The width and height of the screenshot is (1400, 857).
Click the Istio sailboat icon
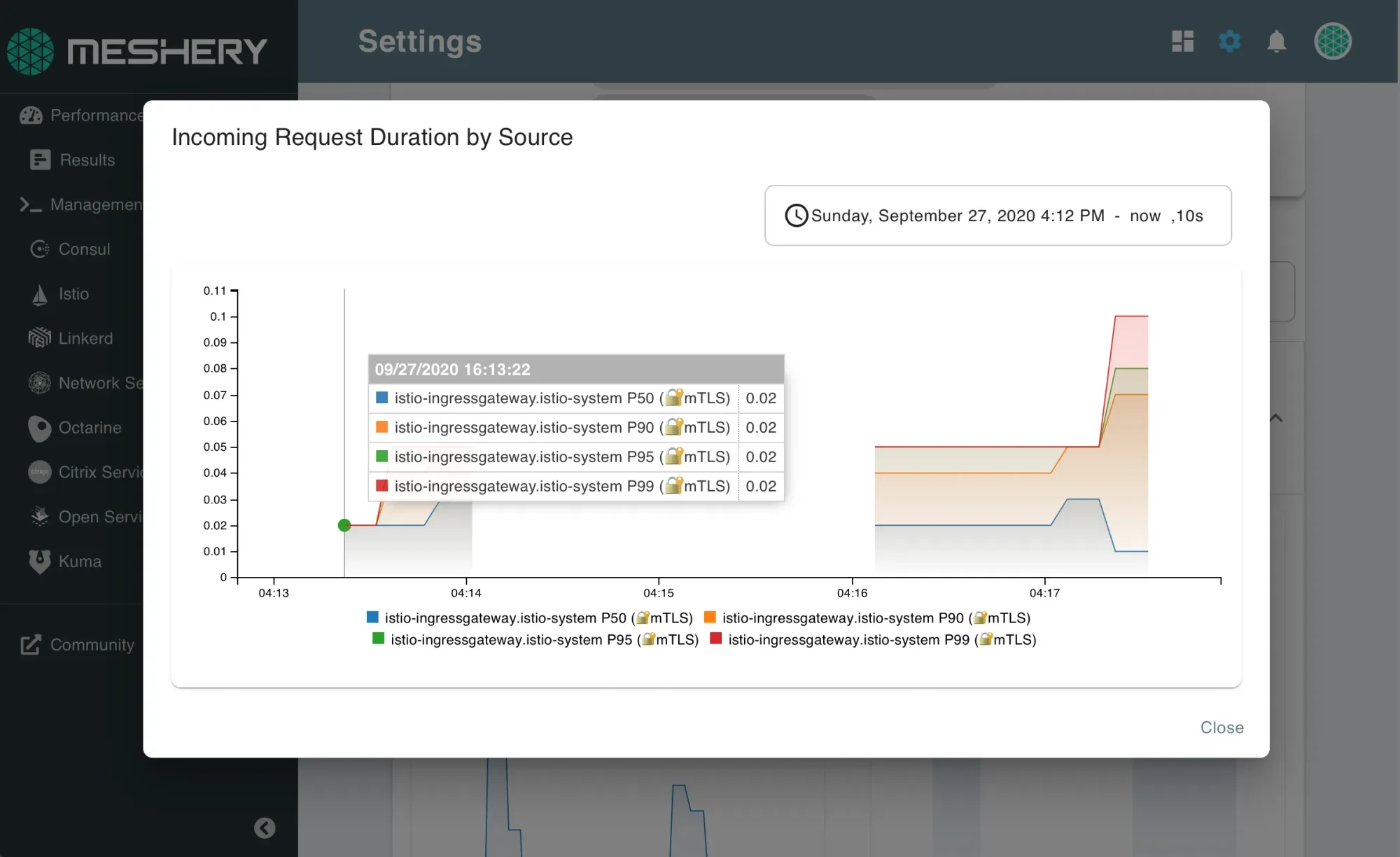[x=40, y=294]
